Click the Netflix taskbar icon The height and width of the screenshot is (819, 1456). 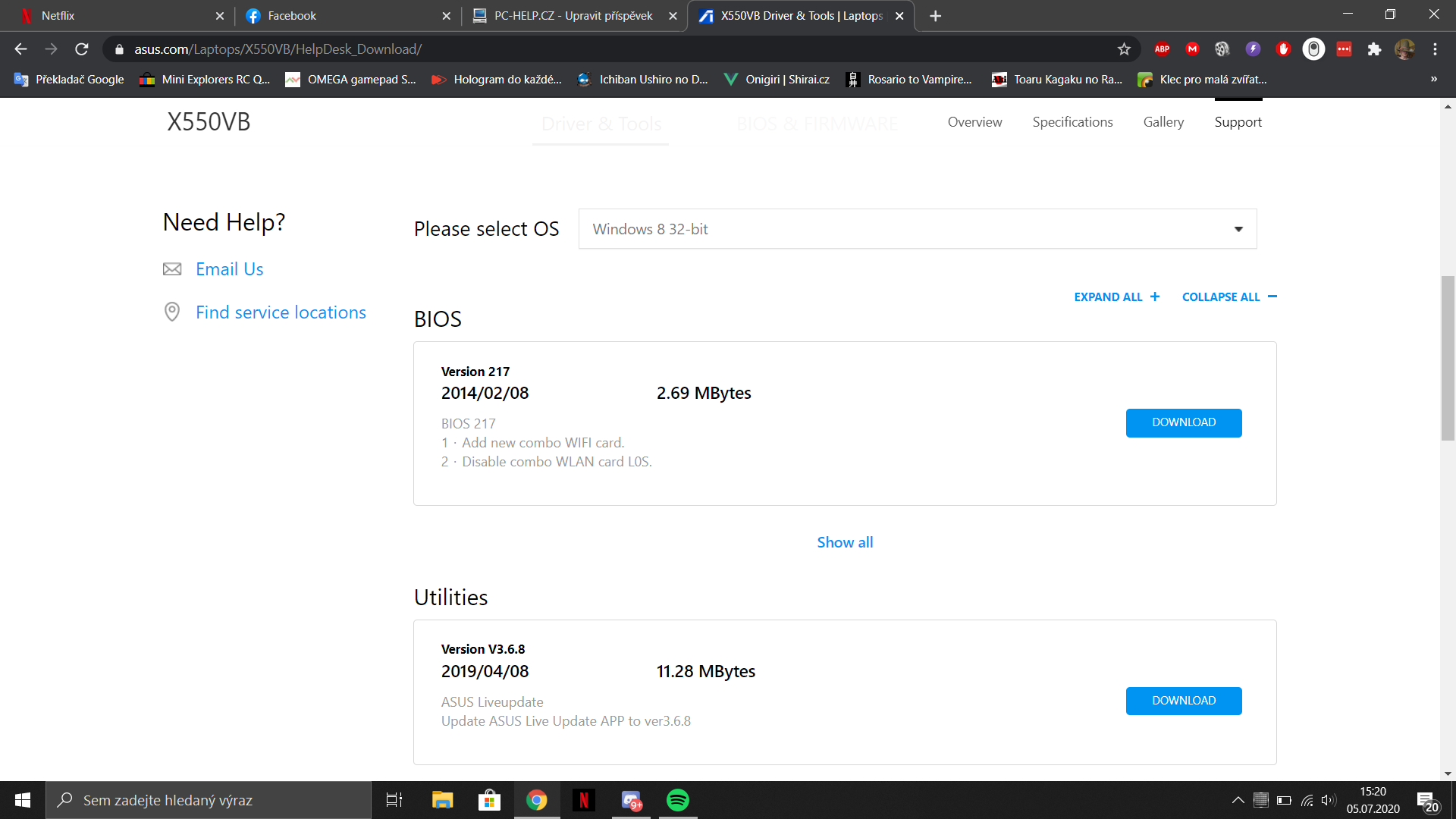point(583,800)
